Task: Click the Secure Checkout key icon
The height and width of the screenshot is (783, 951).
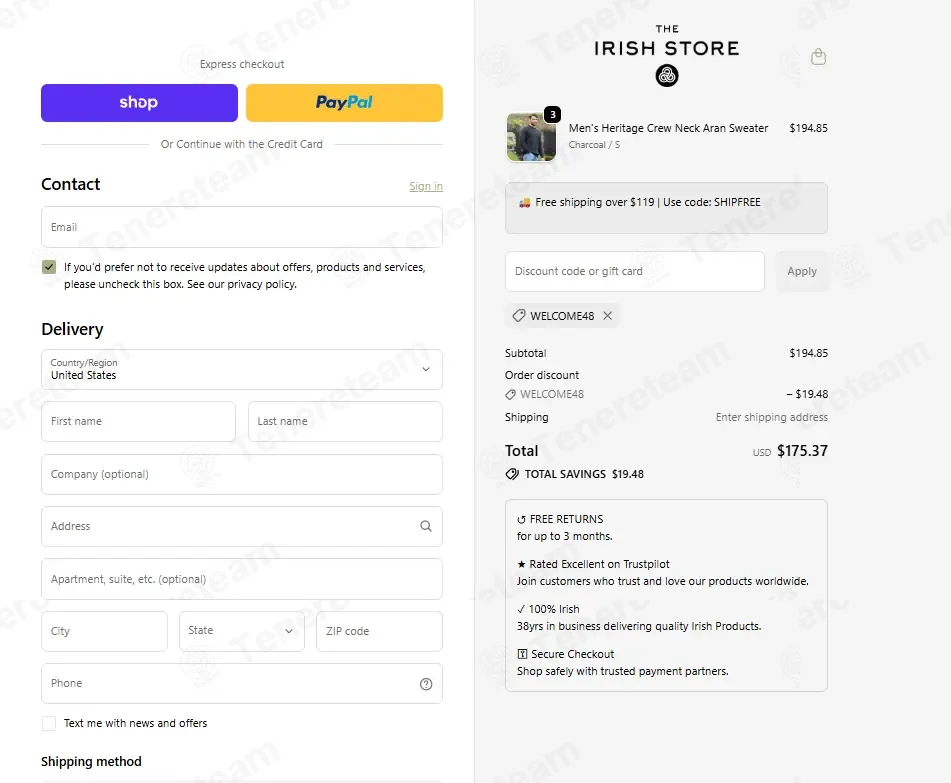Action: coord(522,654)
